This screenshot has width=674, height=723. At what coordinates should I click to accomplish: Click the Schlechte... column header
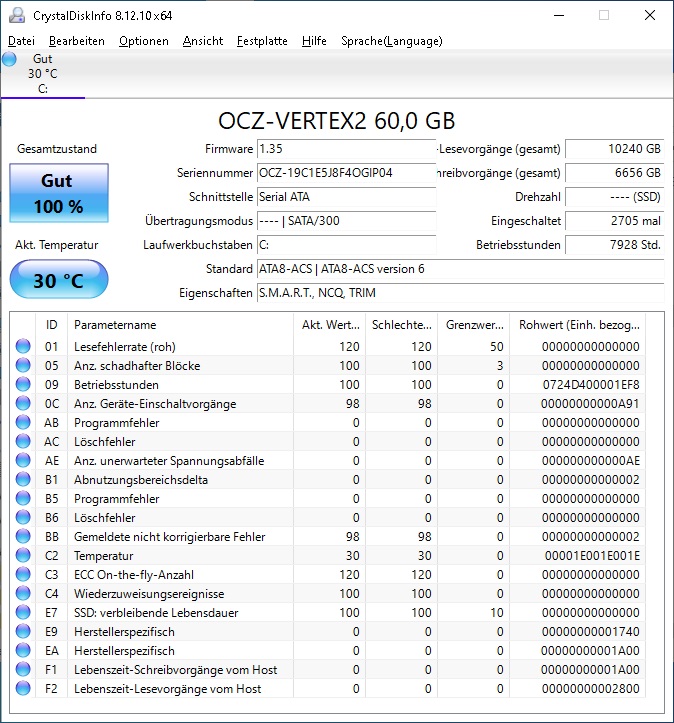click(401, 325)
